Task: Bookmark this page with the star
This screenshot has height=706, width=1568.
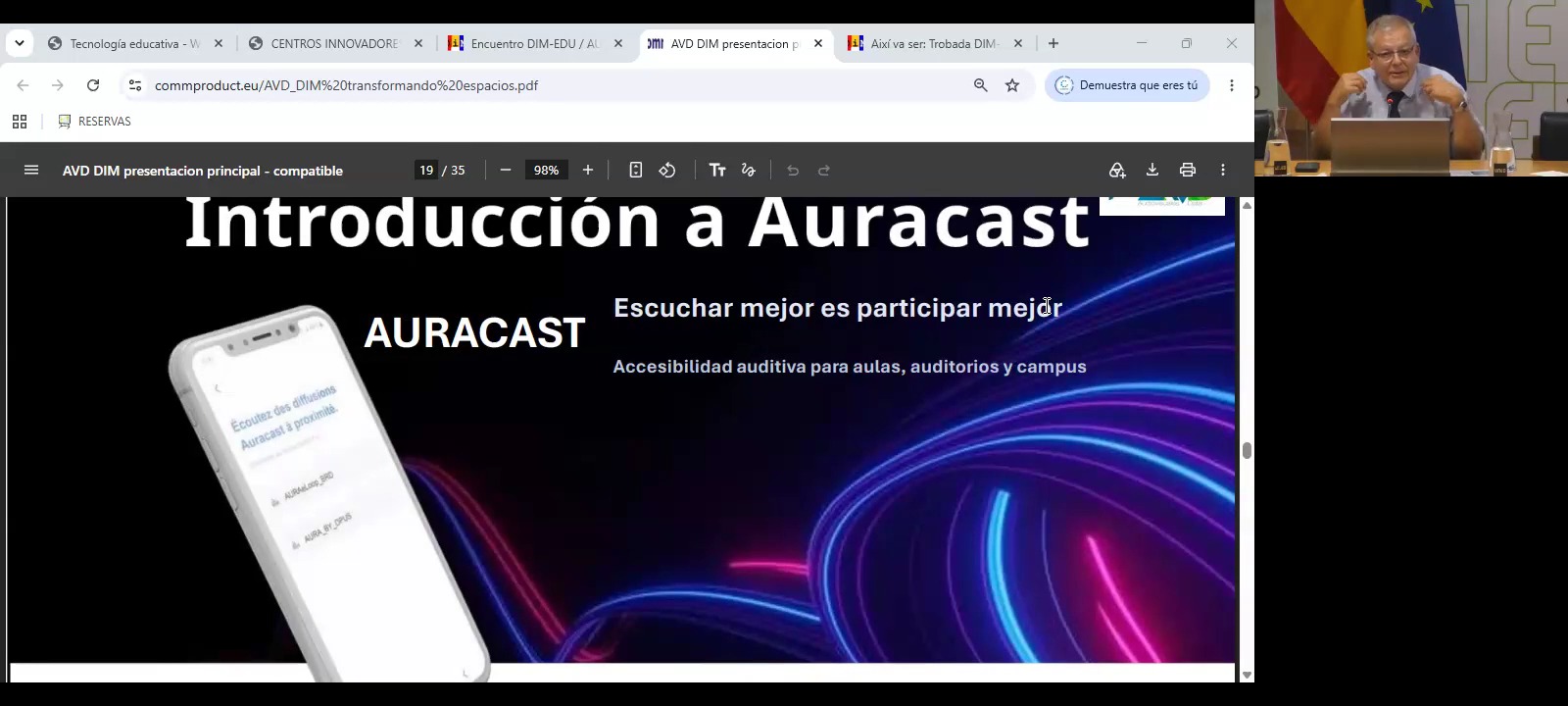Action: point(1012,85)
